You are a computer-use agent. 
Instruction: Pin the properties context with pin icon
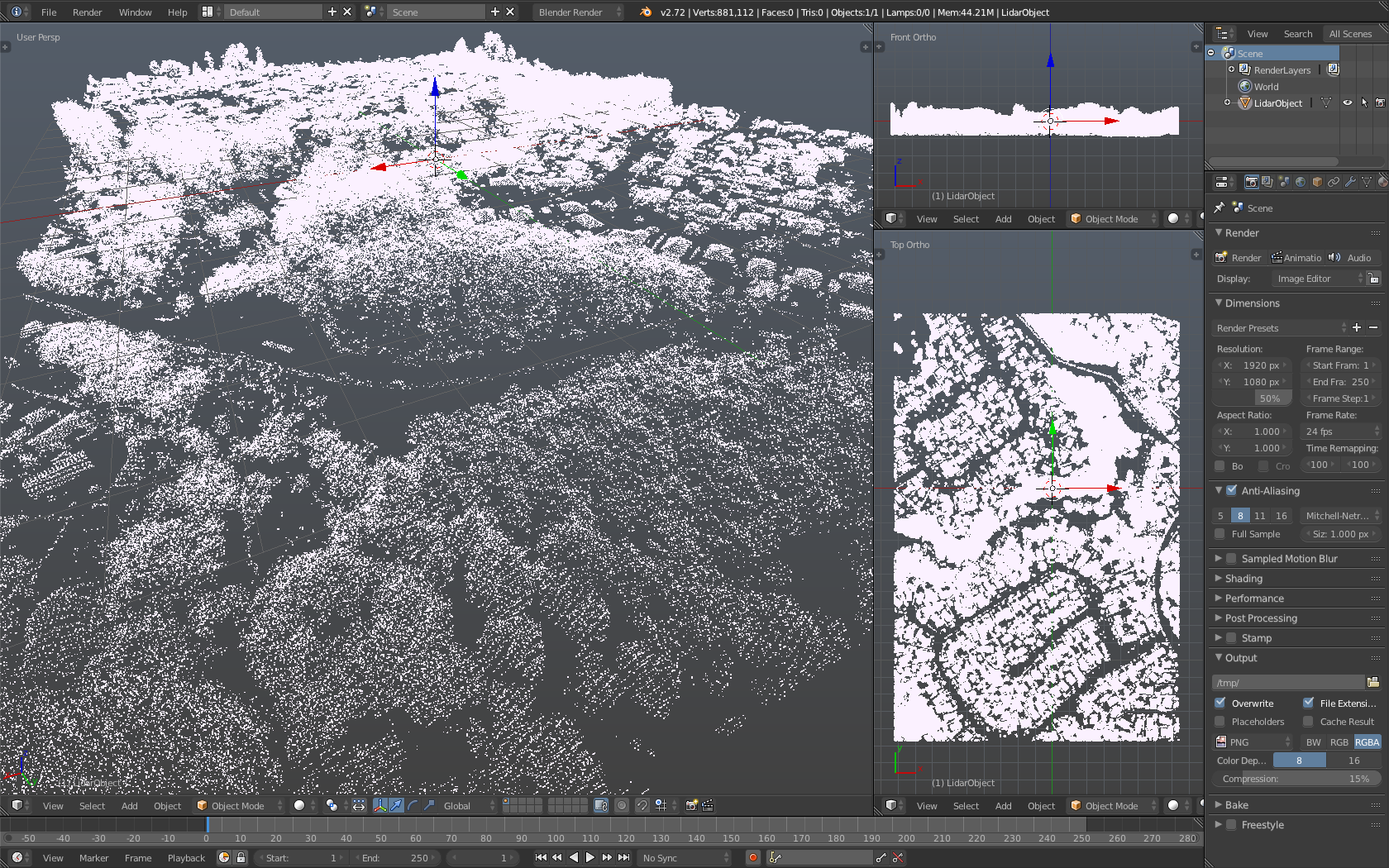pos(1219,208)
